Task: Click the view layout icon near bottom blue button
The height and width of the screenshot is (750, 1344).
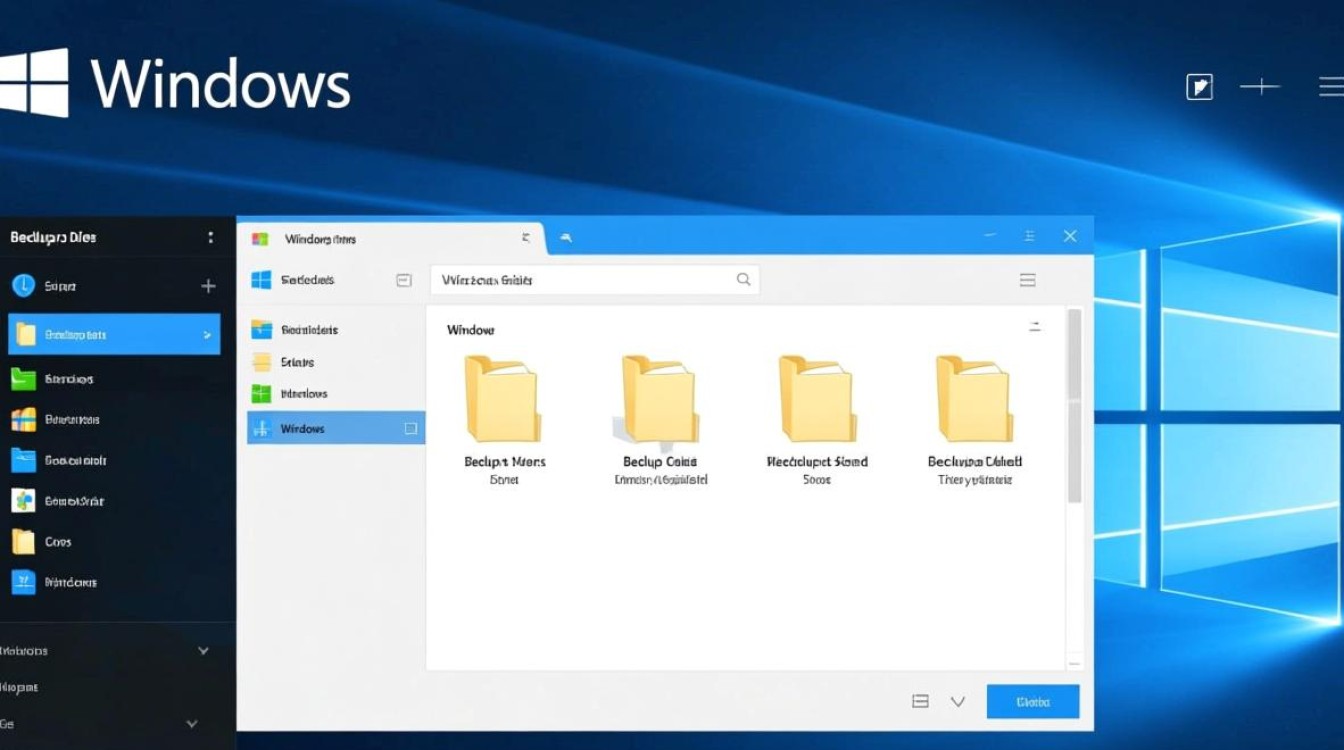Action: click(921, 702)
